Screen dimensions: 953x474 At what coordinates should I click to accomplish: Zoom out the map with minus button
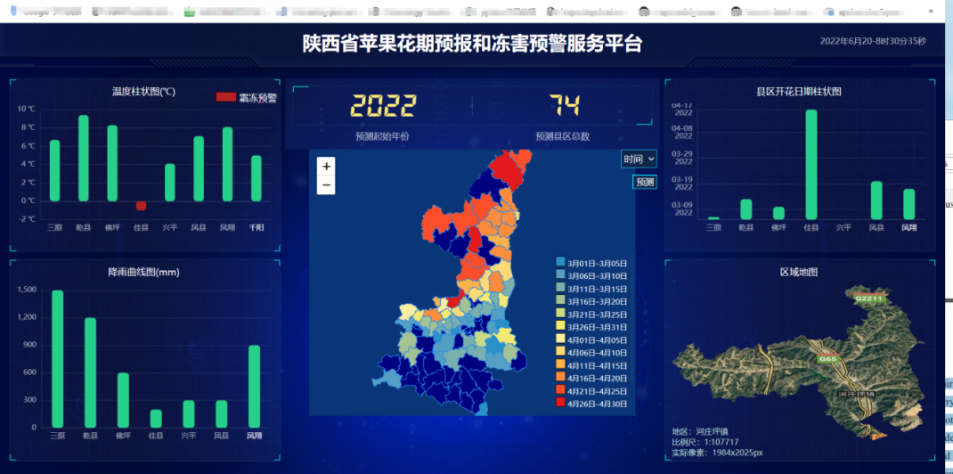(x=327, y=185)
